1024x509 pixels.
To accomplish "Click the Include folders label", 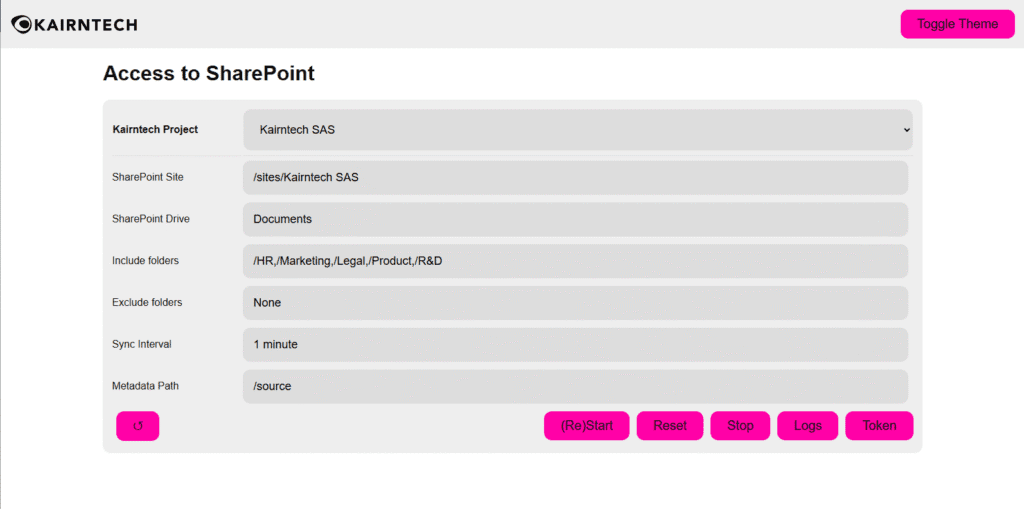I will pos(145,261).
